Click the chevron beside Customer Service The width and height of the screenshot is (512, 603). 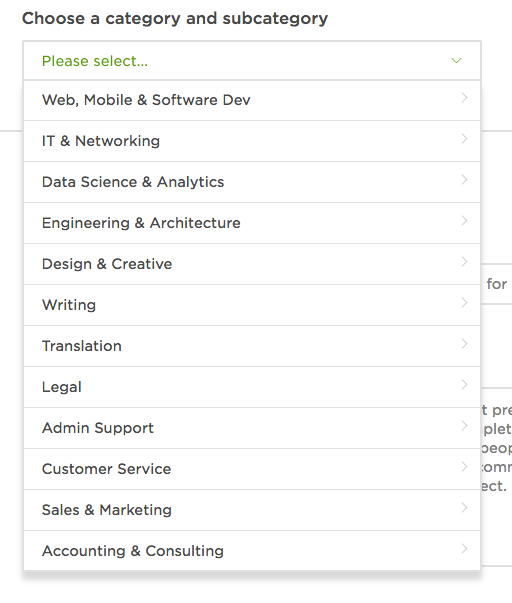[x=464, y=467]
